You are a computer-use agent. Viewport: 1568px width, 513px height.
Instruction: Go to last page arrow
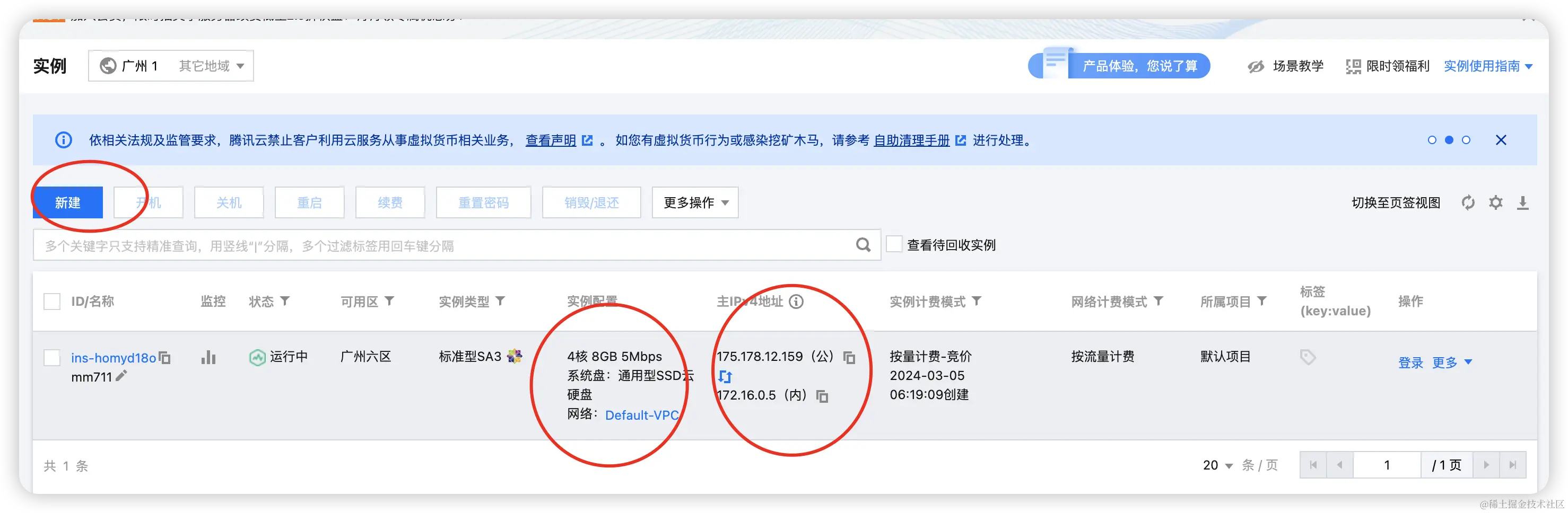pyautogui.click(x=1513, y=465)
